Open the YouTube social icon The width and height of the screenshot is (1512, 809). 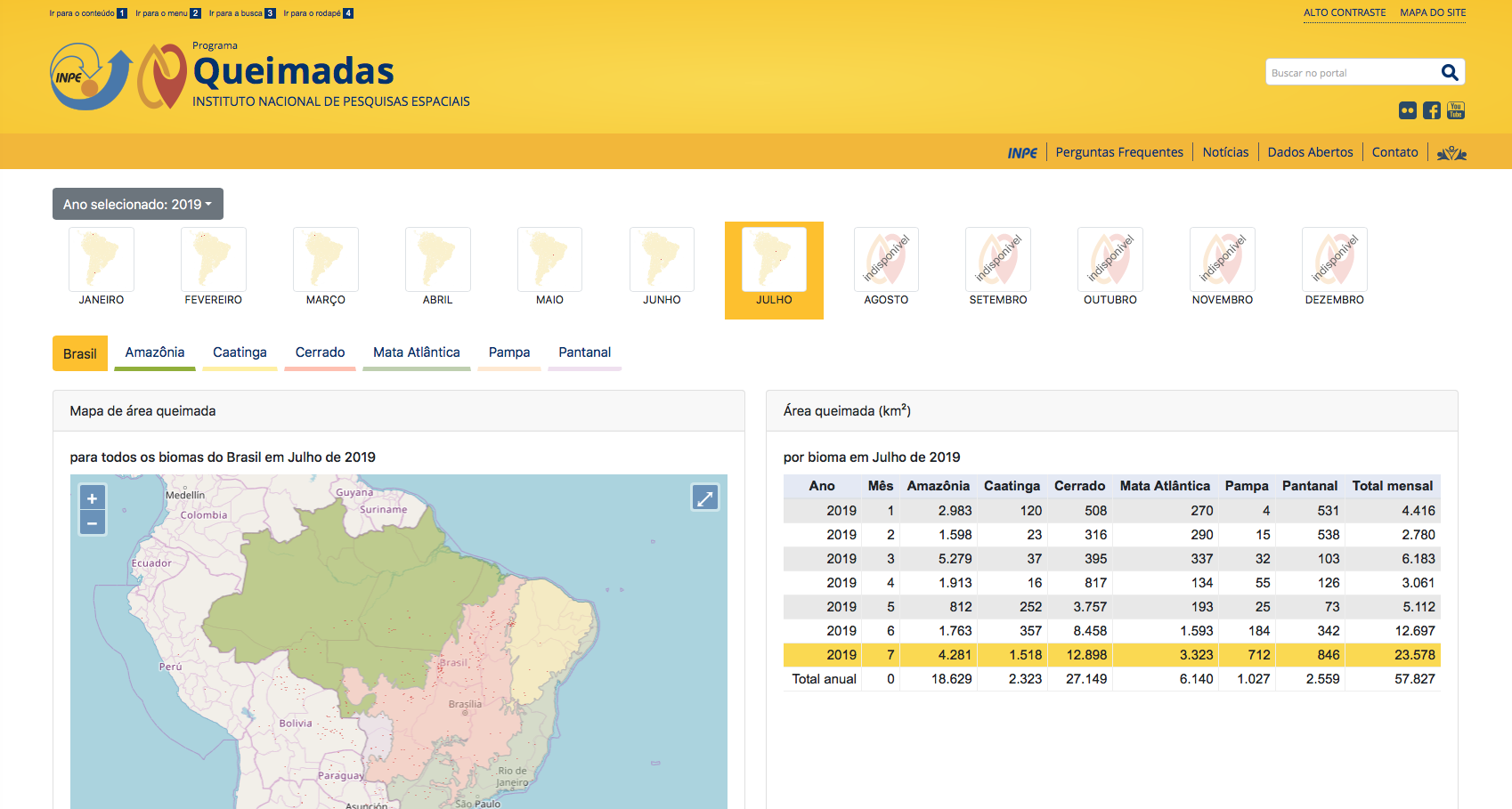tap(1456, 110)
